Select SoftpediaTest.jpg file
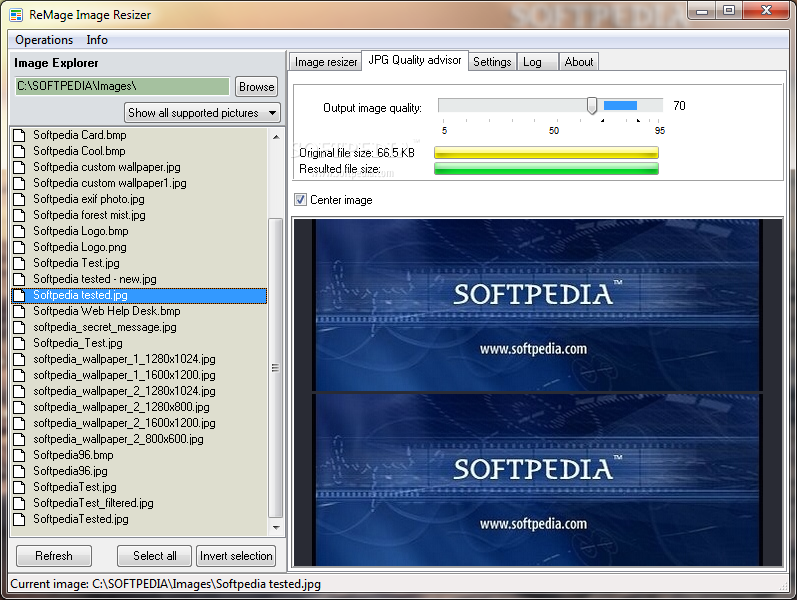 point(75,488)
